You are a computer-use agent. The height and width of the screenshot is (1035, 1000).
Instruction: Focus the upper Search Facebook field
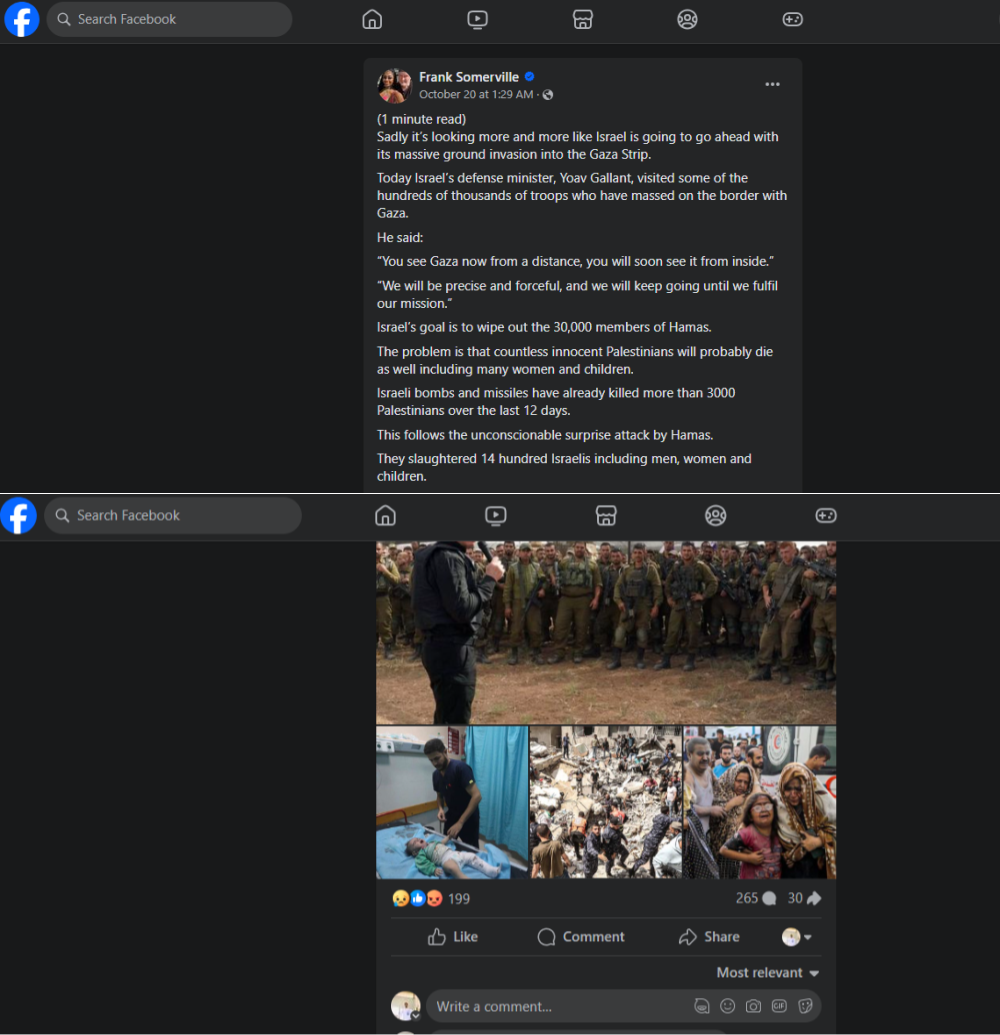pos(169,19)
